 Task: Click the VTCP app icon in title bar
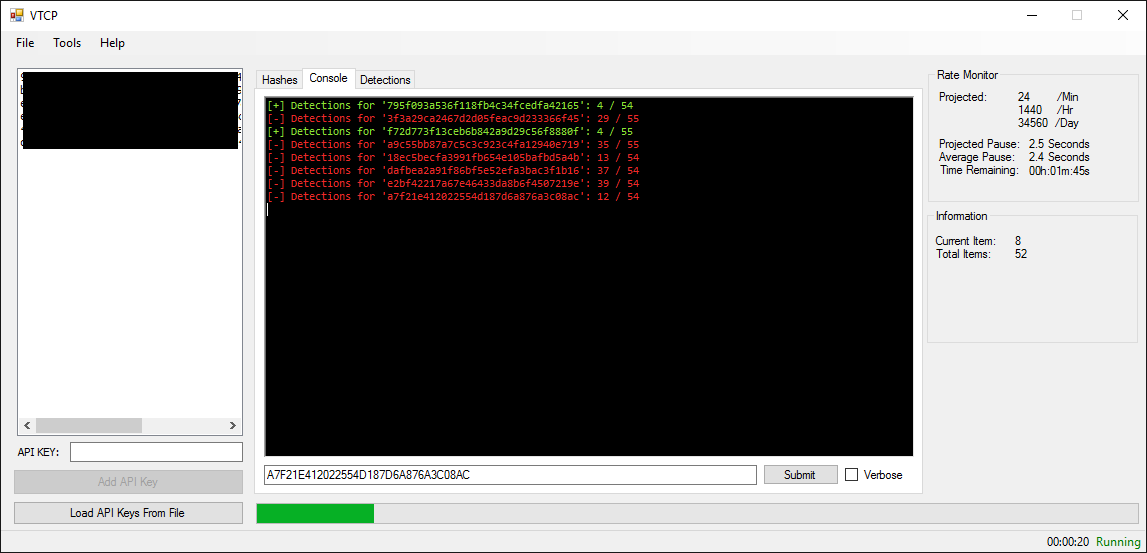click(x=16, y=15)
